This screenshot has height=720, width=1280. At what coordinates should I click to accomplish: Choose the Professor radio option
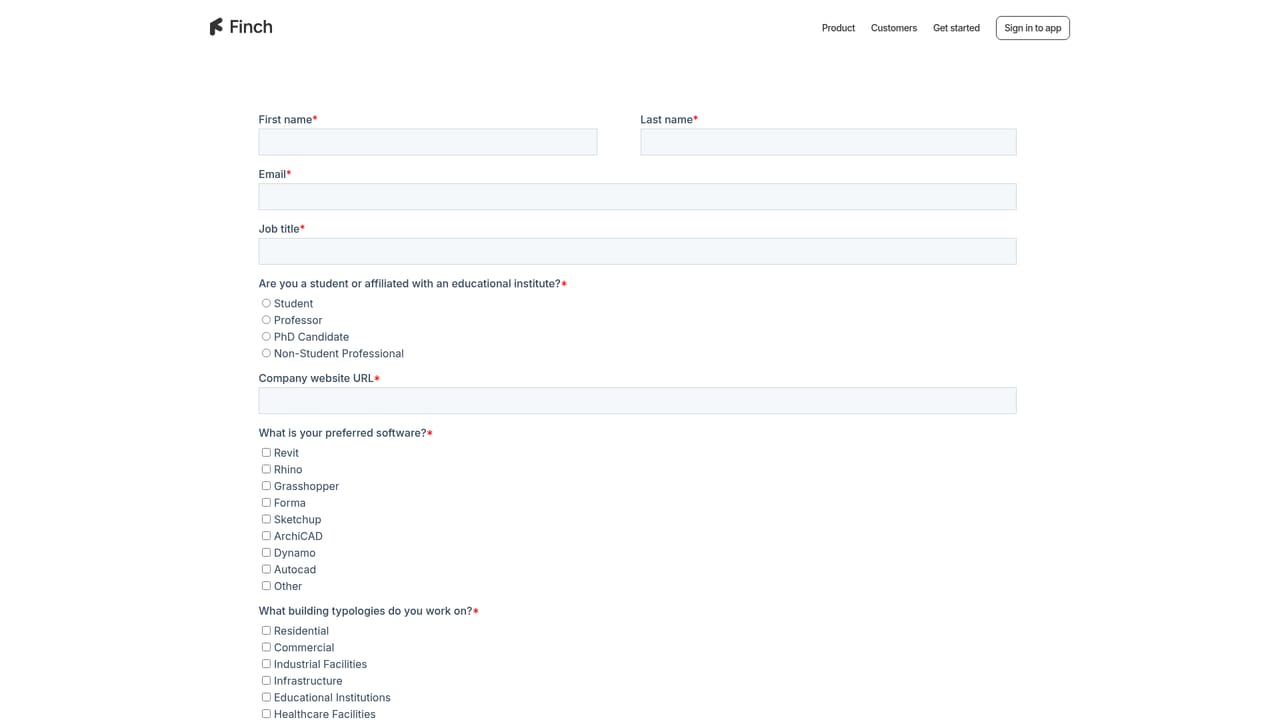(x=266, y=320)
